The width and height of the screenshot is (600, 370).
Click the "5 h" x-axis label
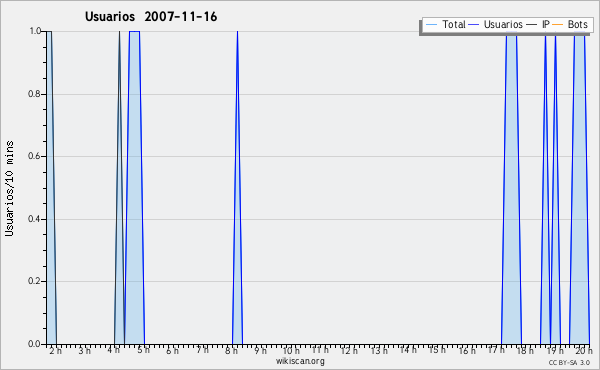point(143,350)
